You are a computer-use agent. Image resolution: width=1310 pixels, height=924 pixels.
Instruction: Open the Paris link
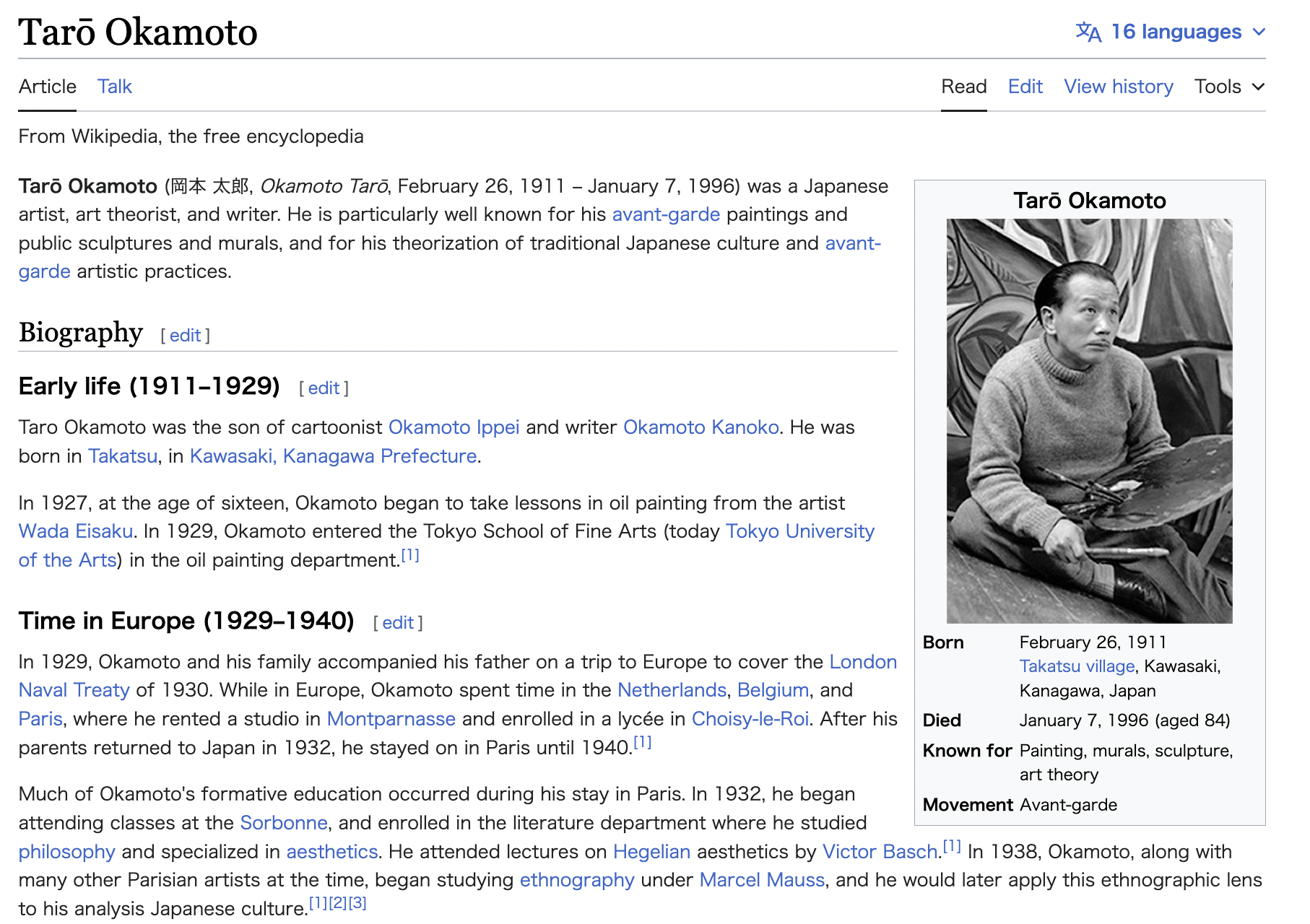click(40, 719)
